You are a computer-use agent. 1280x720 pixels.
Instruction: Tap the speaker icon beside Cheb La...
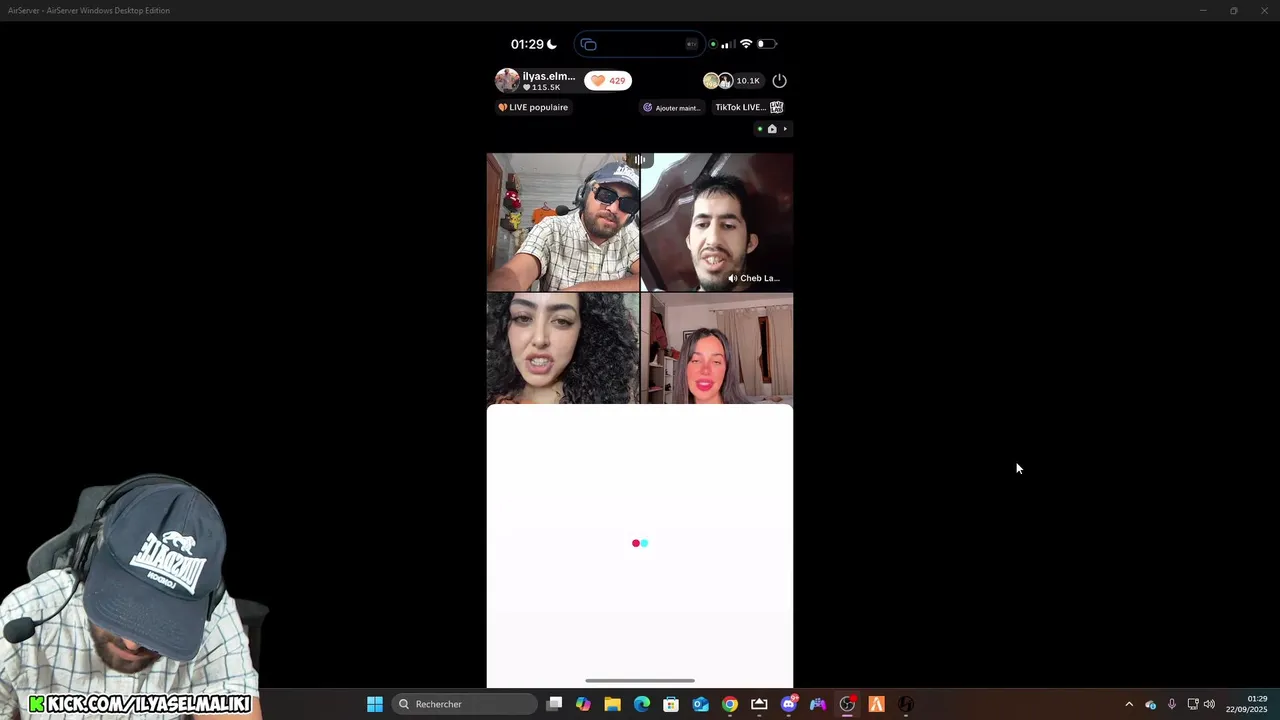tap(733, 278)
